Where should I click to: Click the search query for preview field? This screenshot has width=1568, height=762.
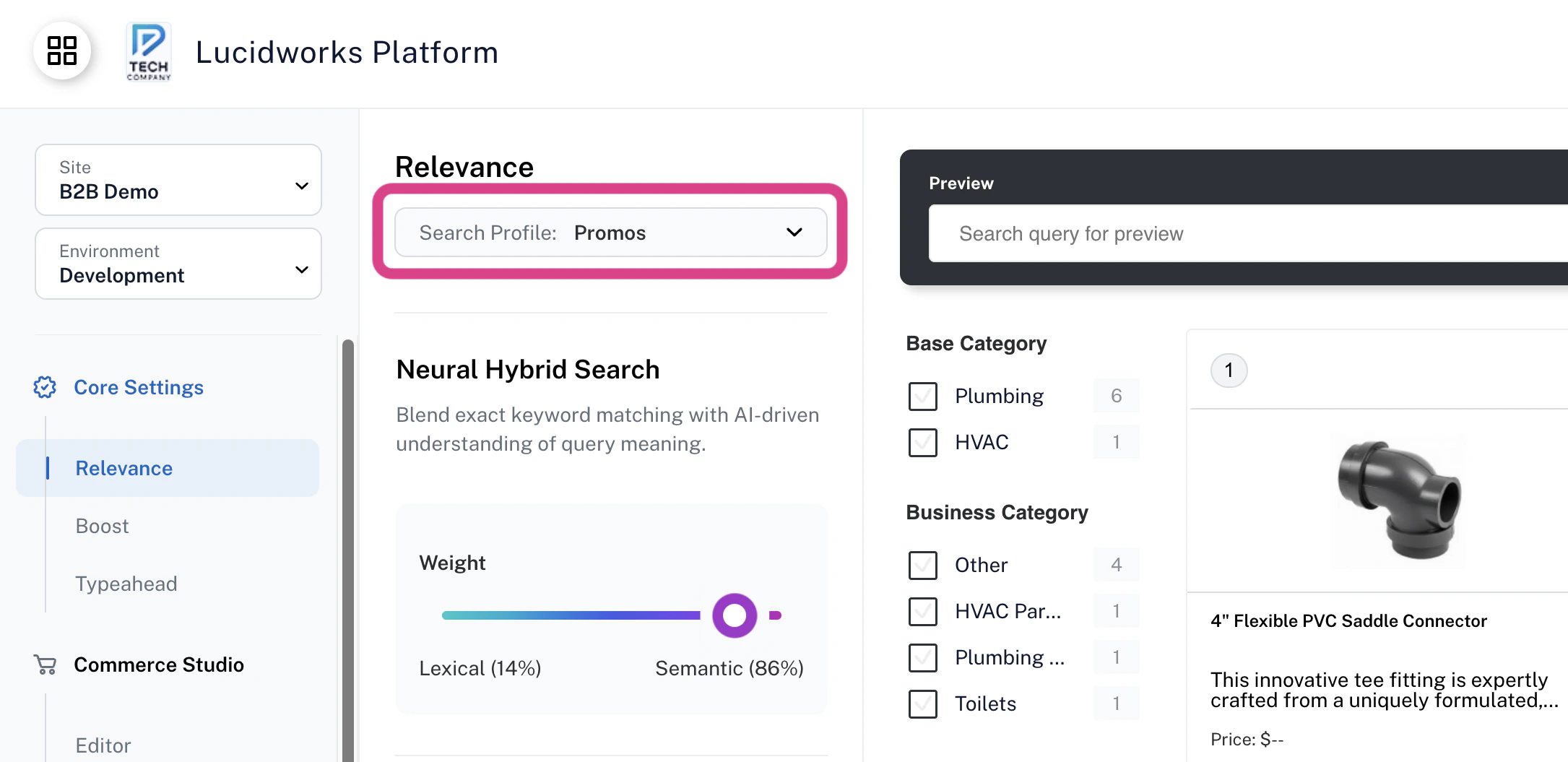click(1248, 233)
